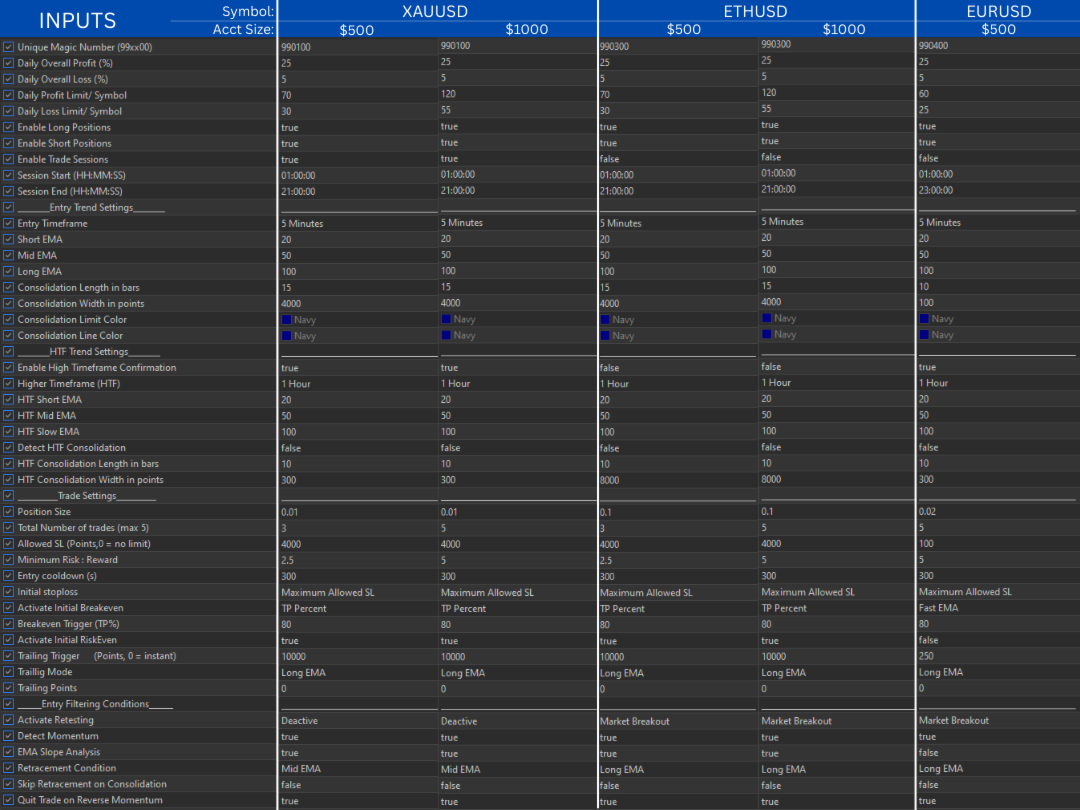Toggle the Short EMA checkbox
This screenshot has width=1080, height=810.
click(x=8, y=239)
